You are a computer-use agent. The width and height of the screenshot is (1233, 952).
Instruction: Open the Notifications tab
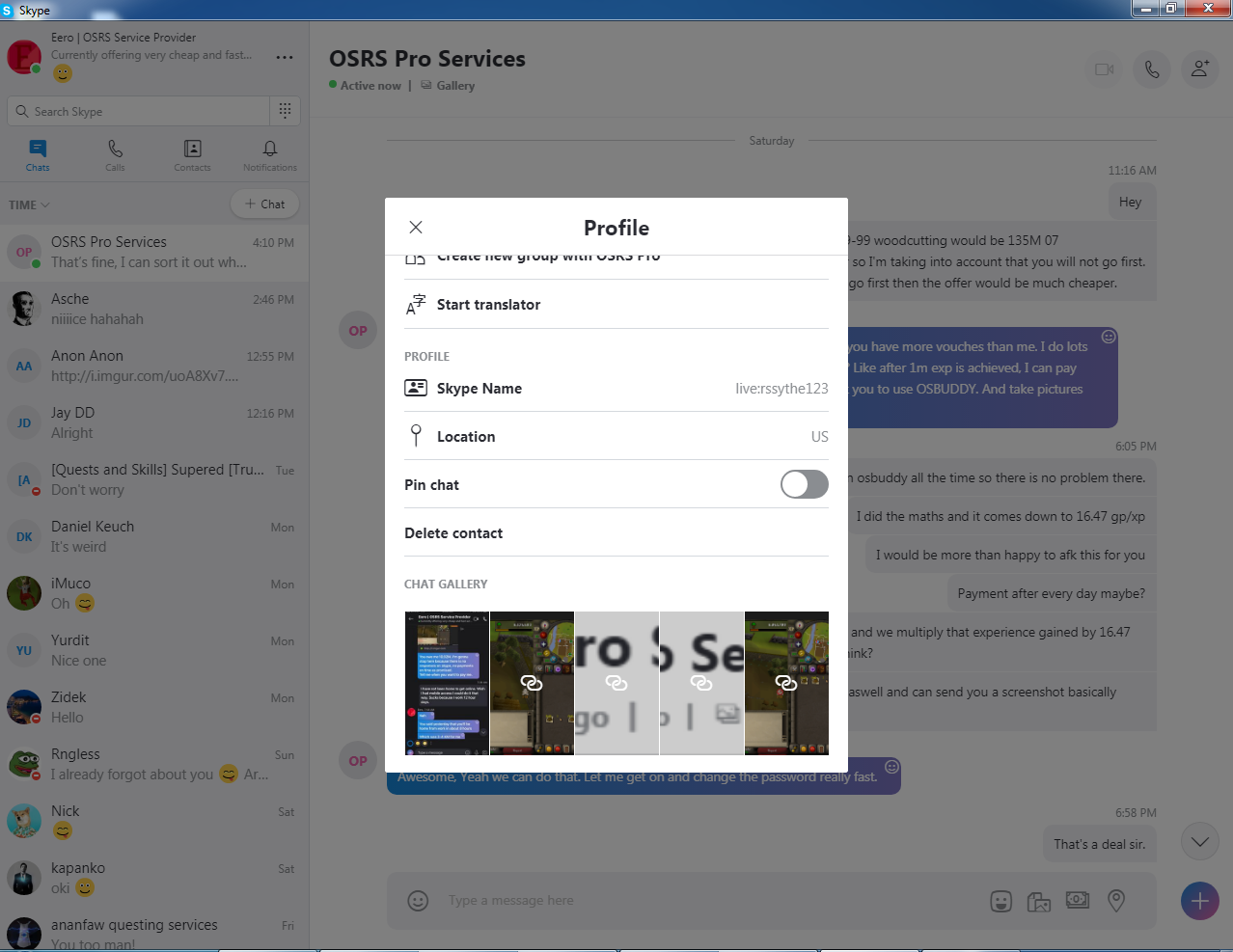(x=270, y=155)
